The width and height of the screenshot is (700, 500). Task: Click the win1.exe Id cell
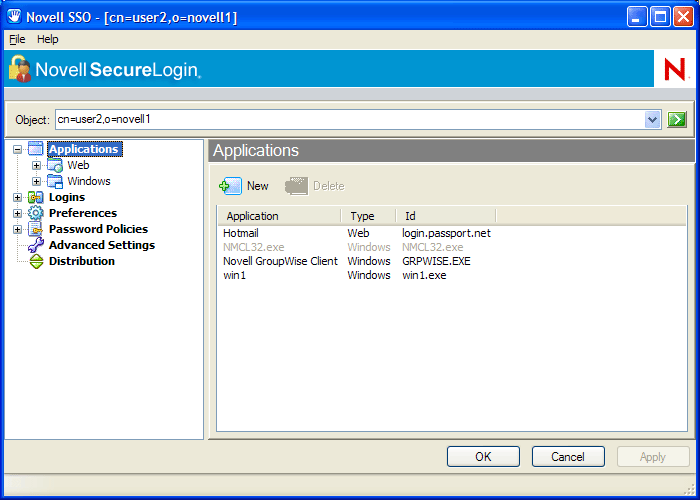(x=424, y=275)
